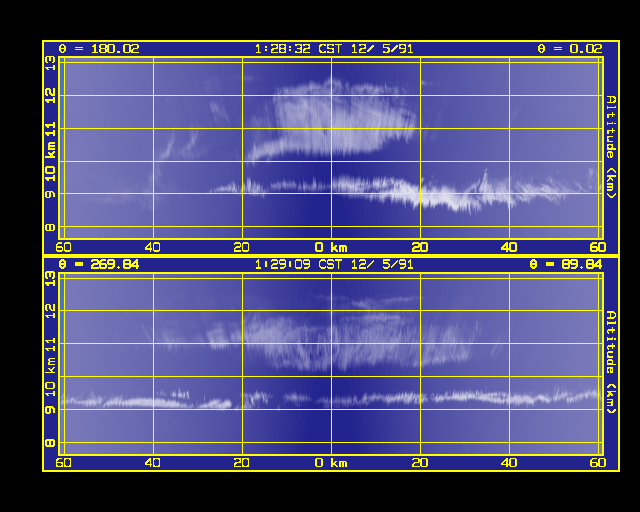Click the θ = 89.84 label in bottom panel

click(566, 265)
